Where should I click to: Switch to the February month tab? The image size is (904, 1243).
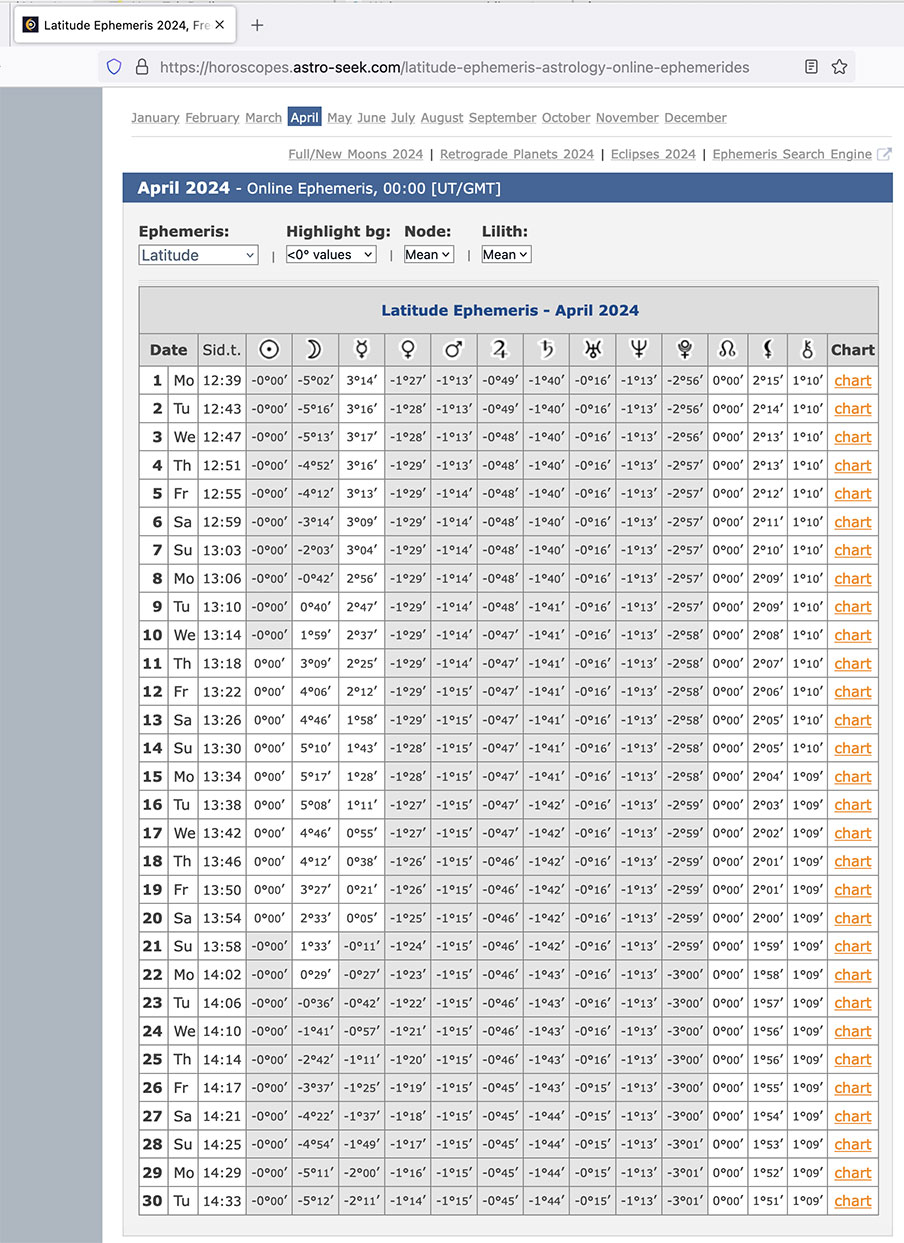click(212, 118)
